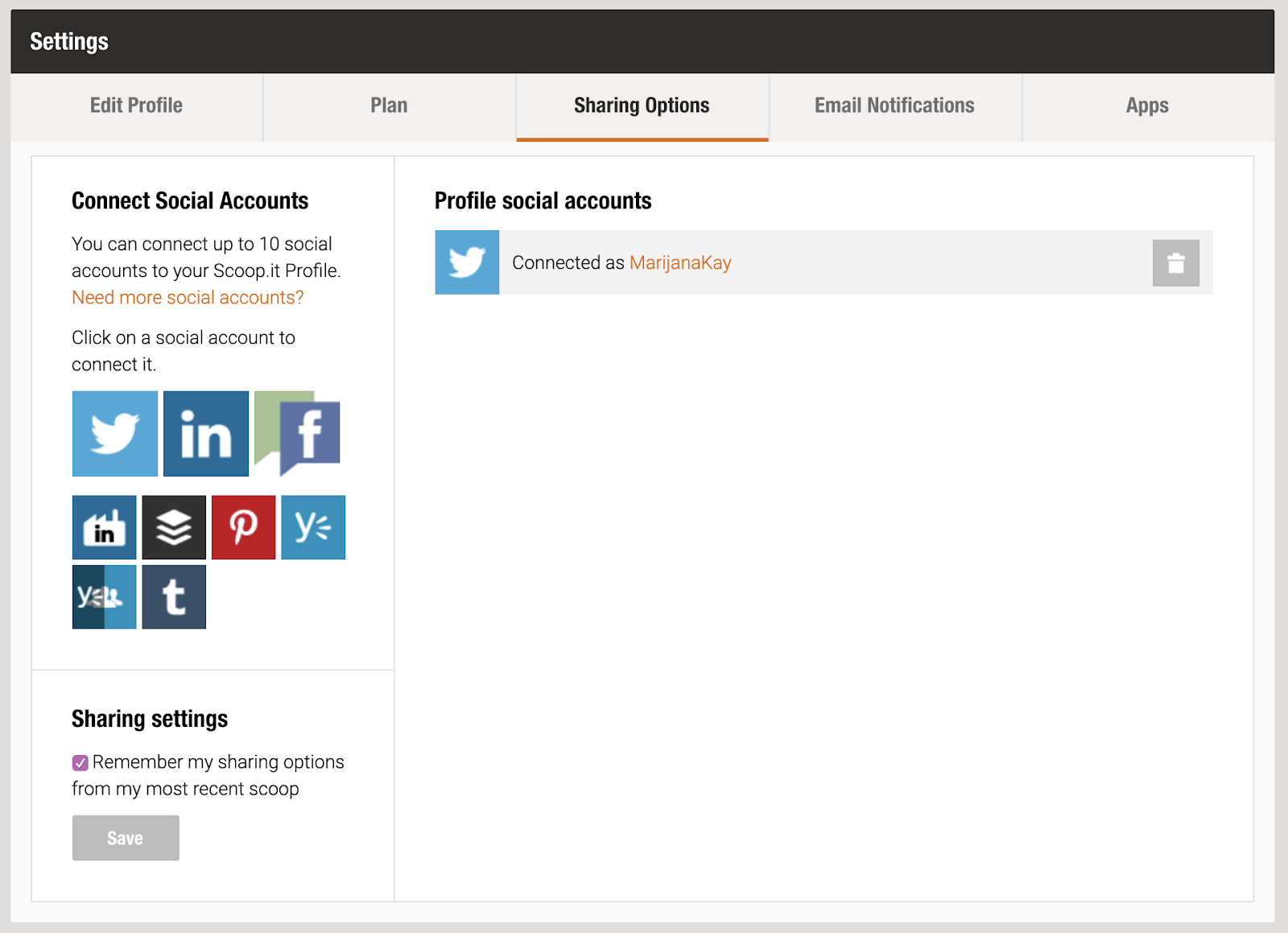Connect a Yammer group account
The image size is (1288, 933).
click(x=105, y=597)
